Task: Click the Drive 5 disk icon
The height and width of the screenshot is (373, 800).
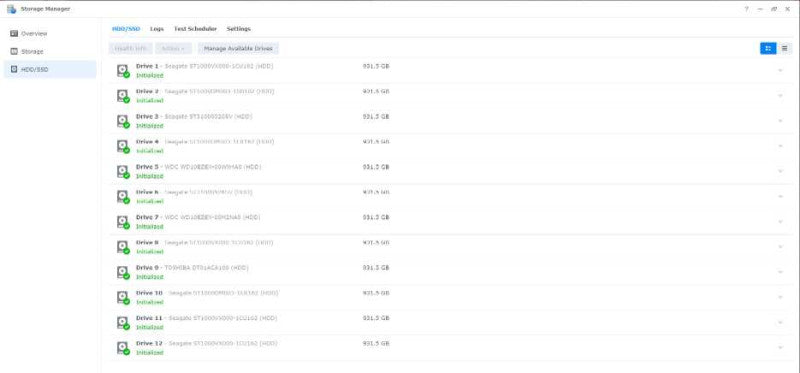Action: point(122,171)
